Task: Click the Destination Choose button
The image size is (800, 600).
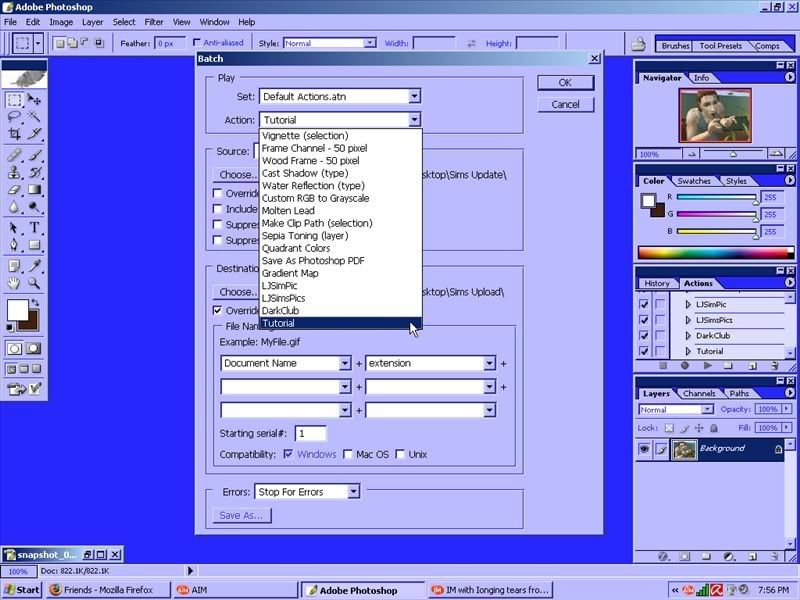Action: (236, 292)
